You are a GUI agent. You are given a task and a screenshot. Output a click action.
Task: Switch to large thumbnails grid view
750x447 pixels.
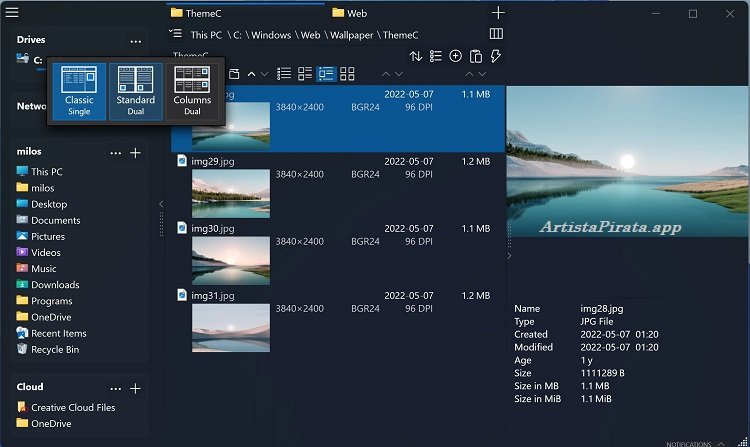click(347, 74)
